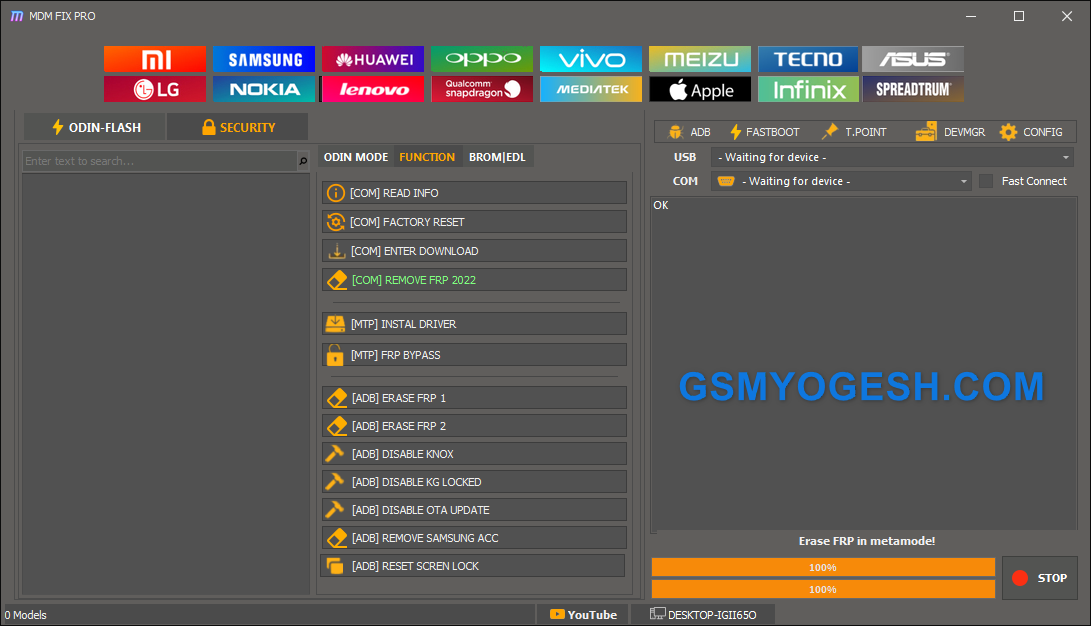
Task: Switch to the SECURITY tab
Action: 237,127
